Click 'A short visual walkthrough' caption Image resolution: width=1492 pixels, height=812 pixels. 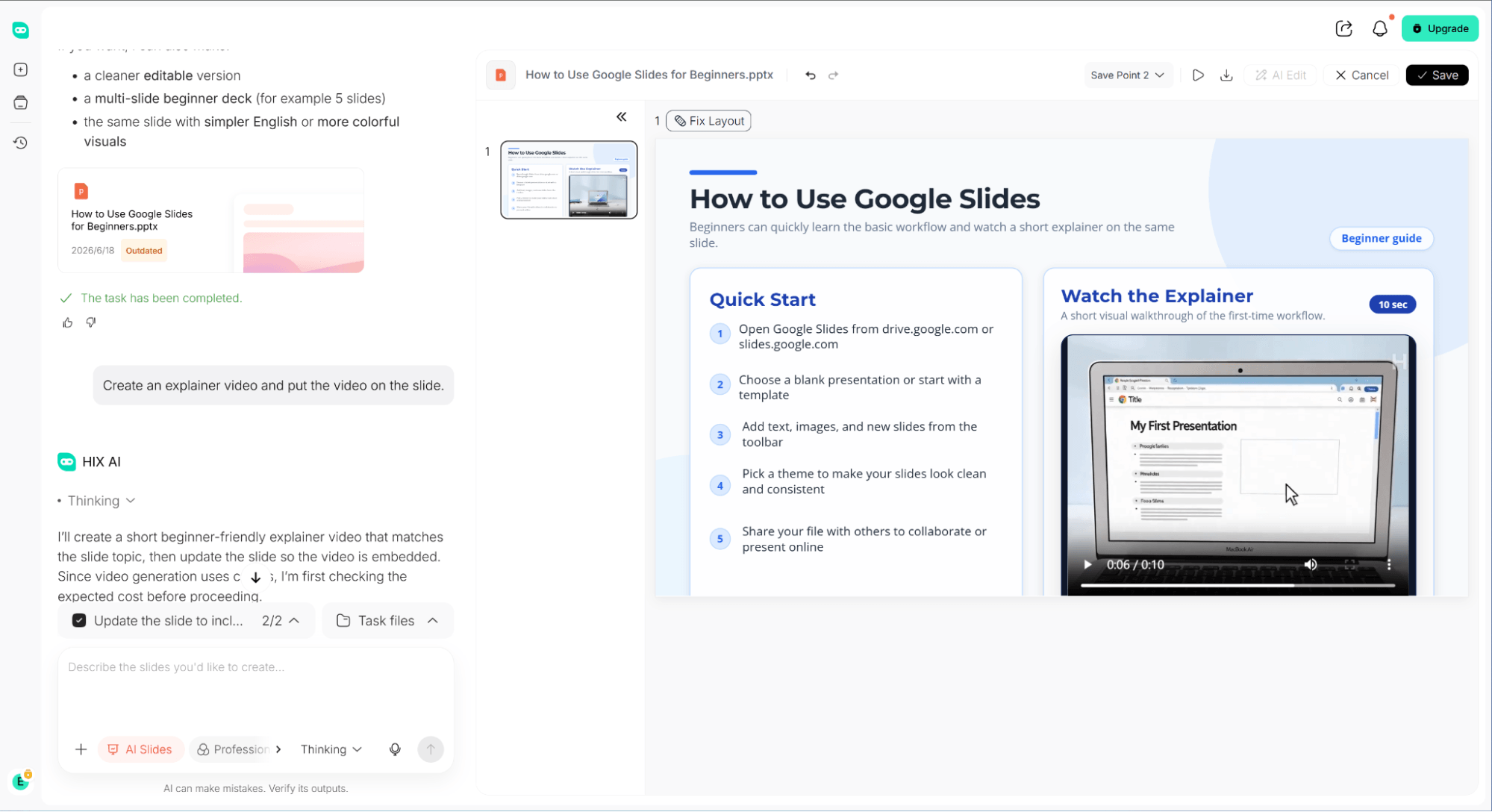[1193, 316]
